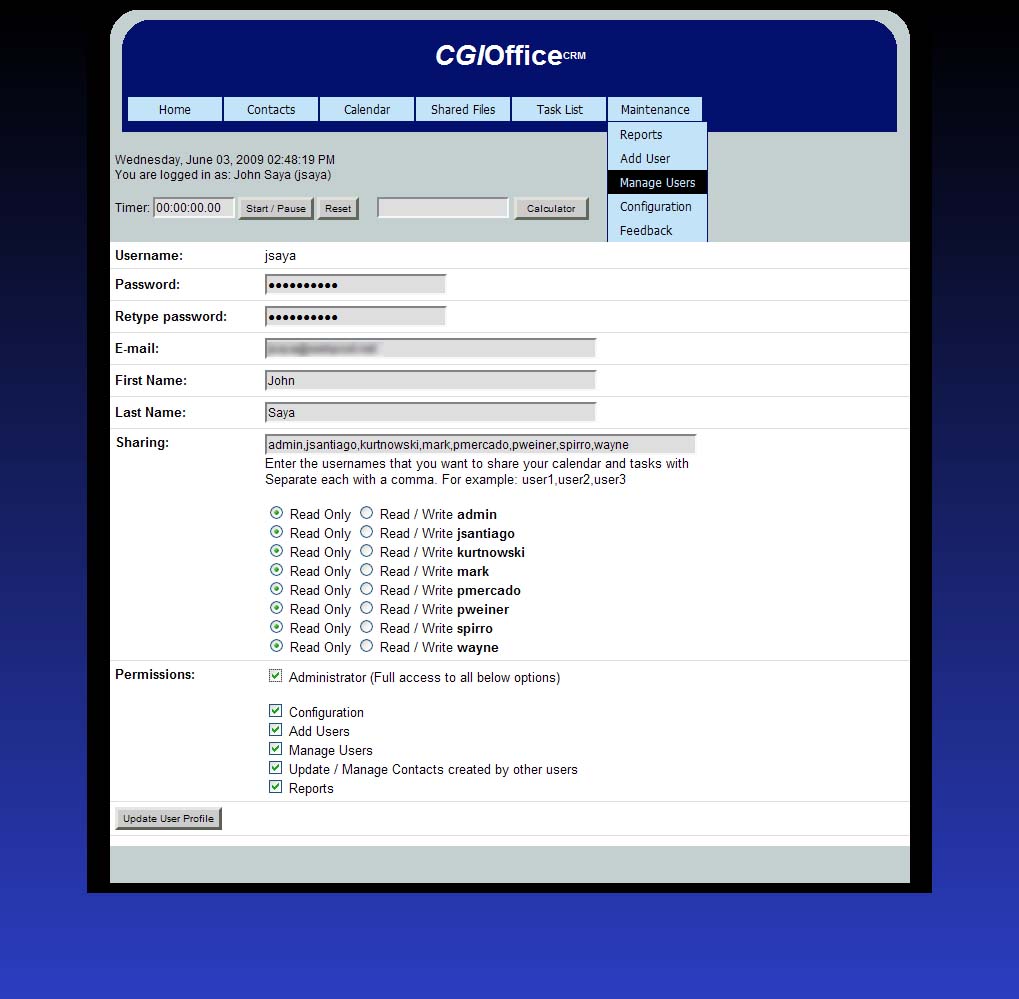Screen dimensions: 1019x999
Task: Open the Shared Files tab
Action: 463,109
